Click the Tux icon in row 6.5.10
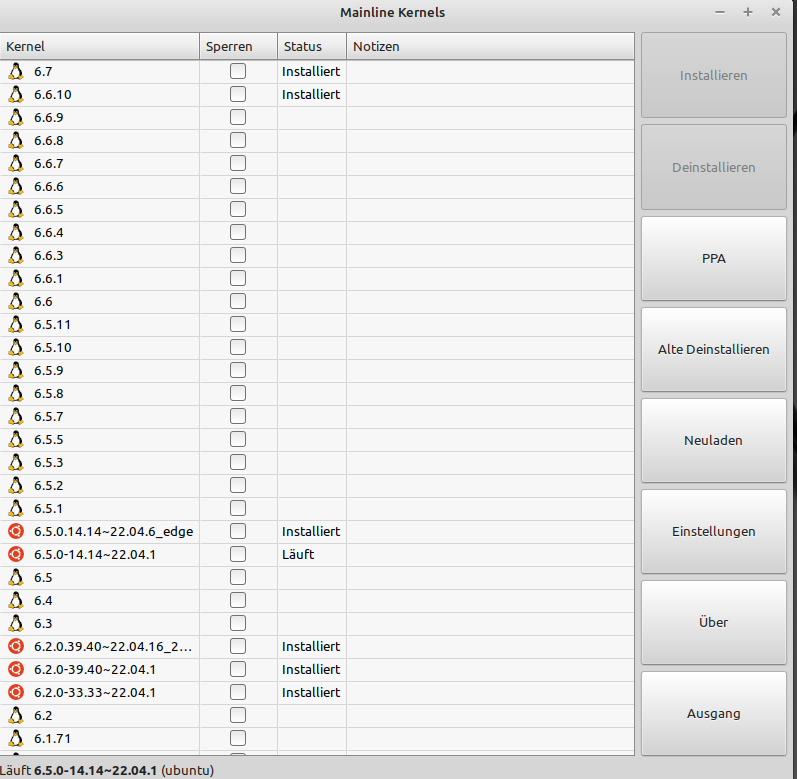The image size is (797, 779). pos(16,348)
